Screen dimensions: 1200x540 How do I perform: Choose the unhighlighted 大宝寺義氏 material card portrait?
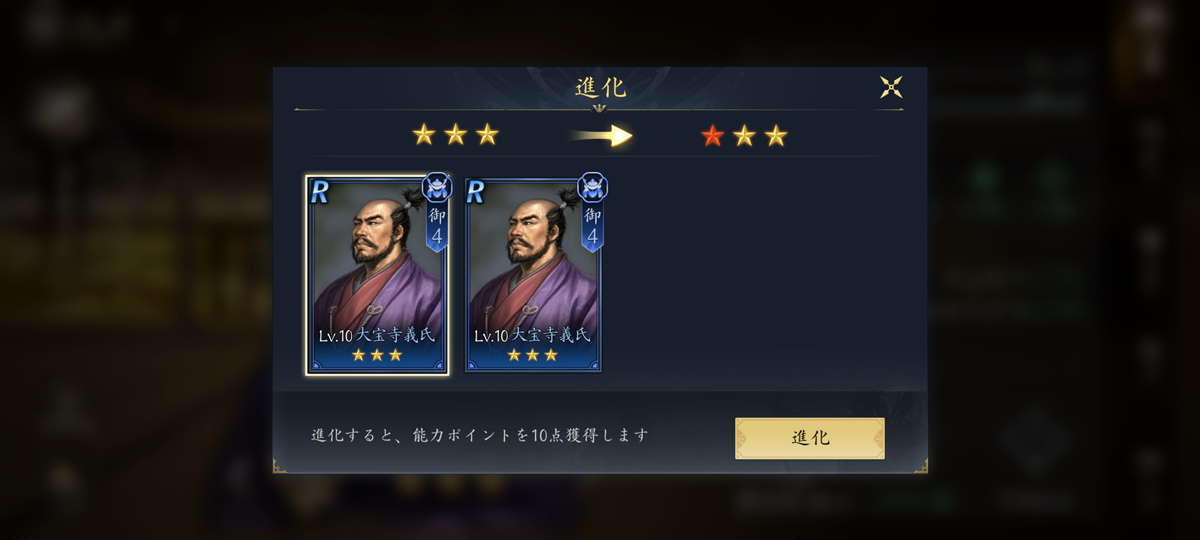[533, 275]
